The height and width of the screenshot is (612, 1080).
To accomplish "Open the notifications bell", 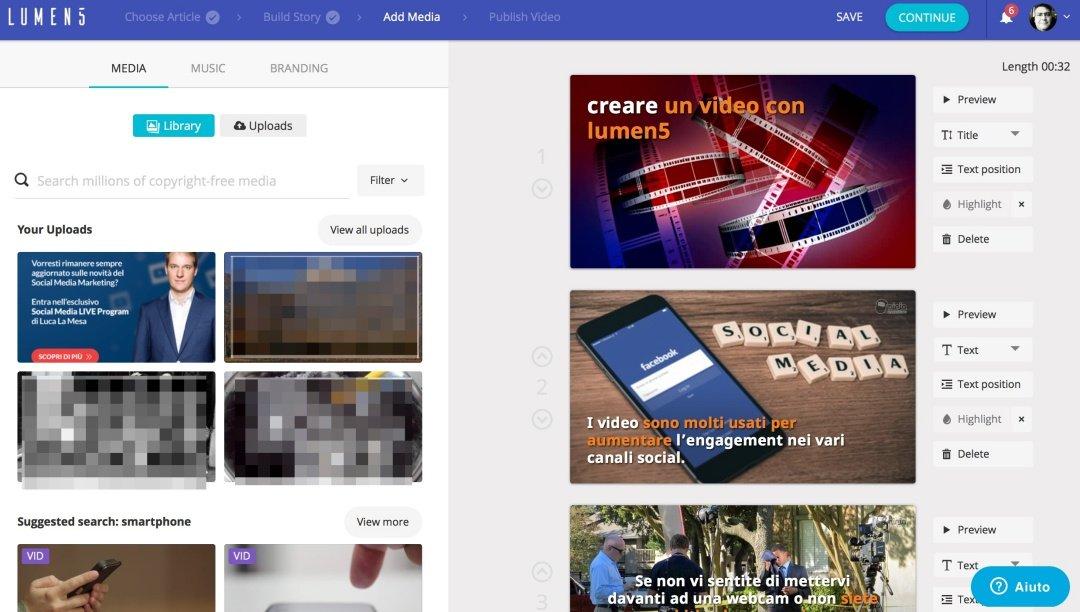I will pos(1006,17).
